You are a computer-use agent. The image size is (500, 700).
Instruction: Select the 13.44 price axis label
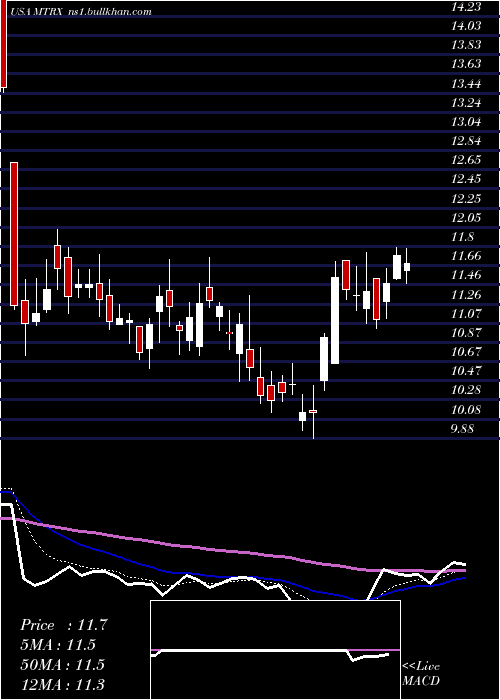coord(466,84)
